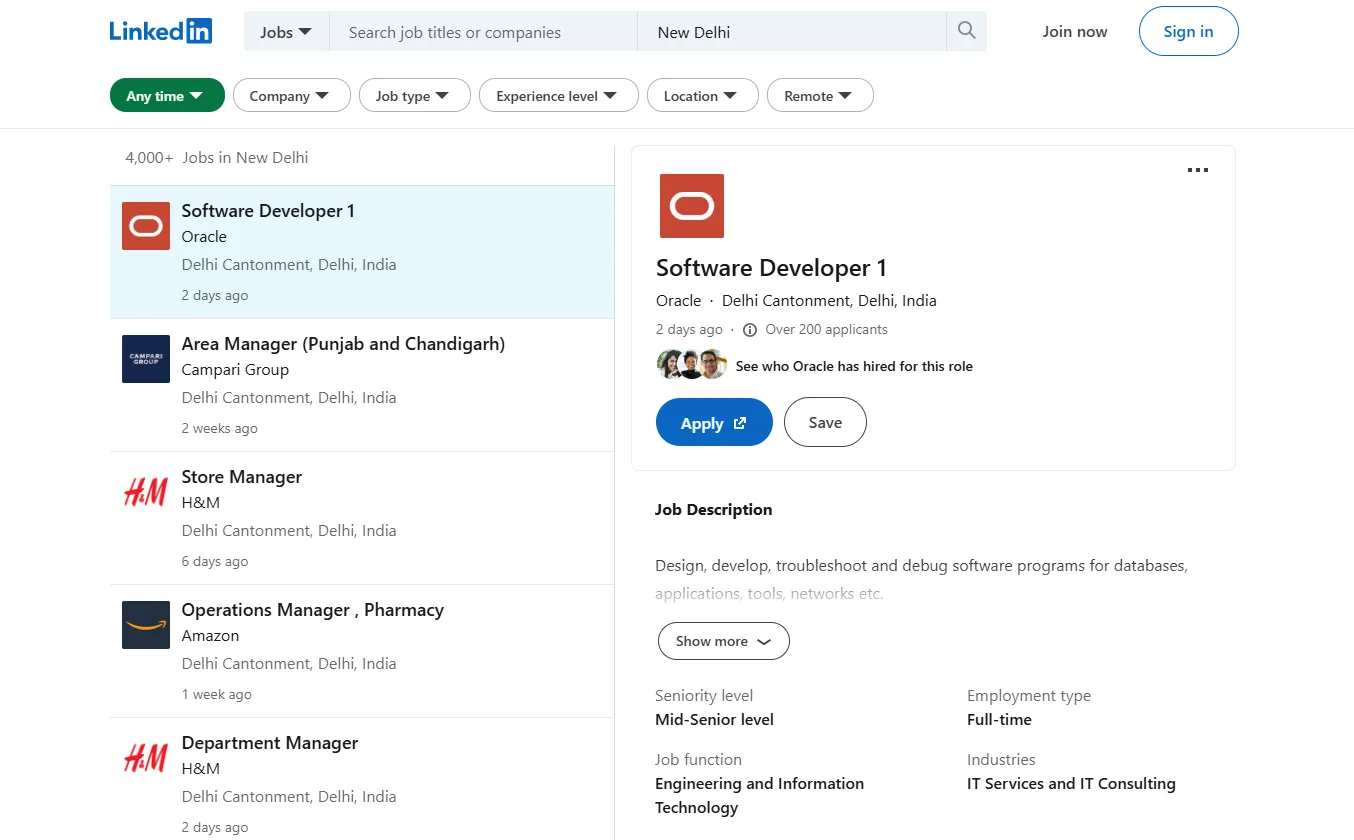The image size is (1354, 840).
Task: Click the Amazon logo in Operations Manager listing
Action: tap(146, 625)
